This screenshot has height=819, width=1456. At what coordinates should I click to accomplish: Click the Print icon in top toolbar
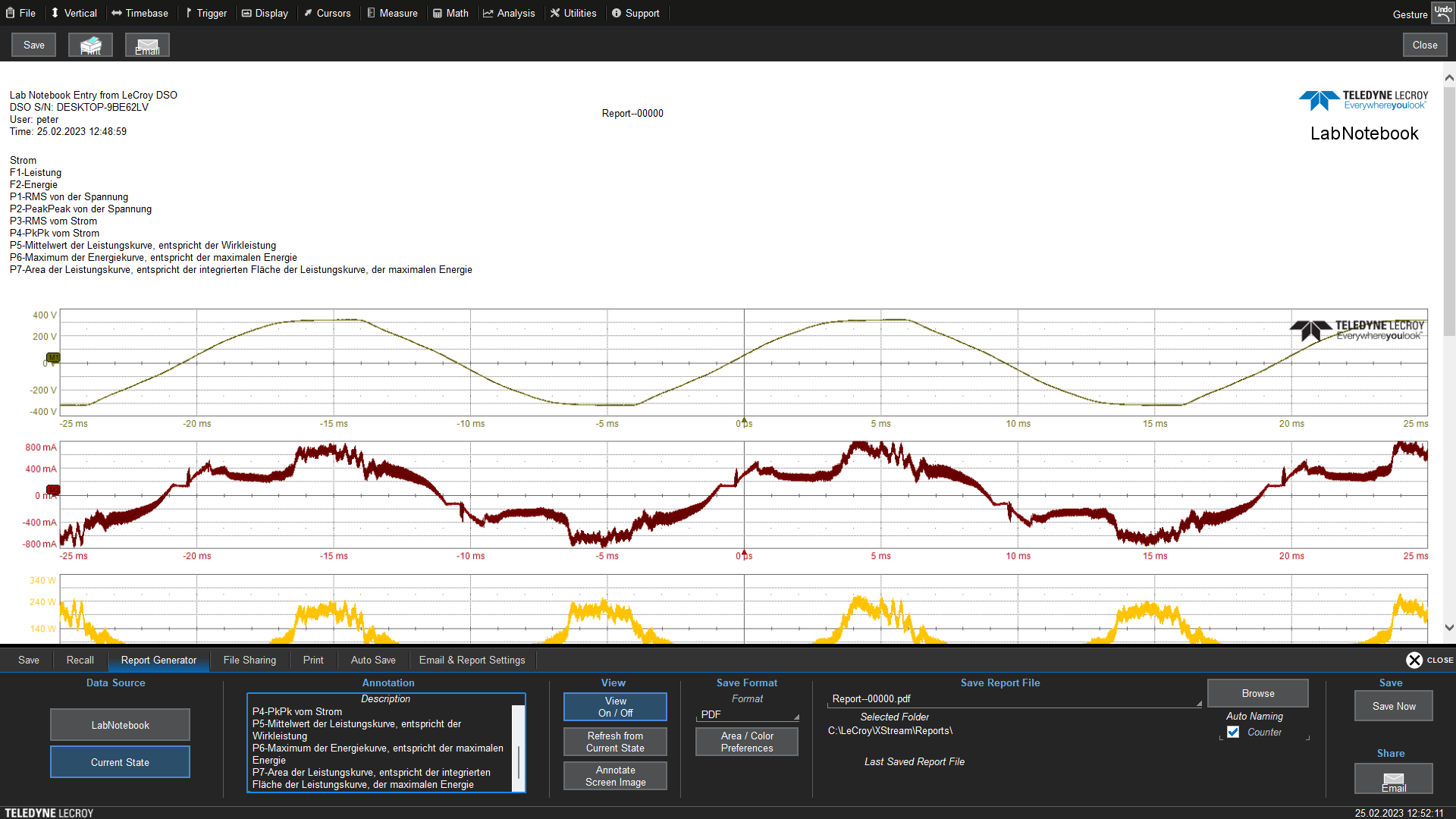point(90,45)
